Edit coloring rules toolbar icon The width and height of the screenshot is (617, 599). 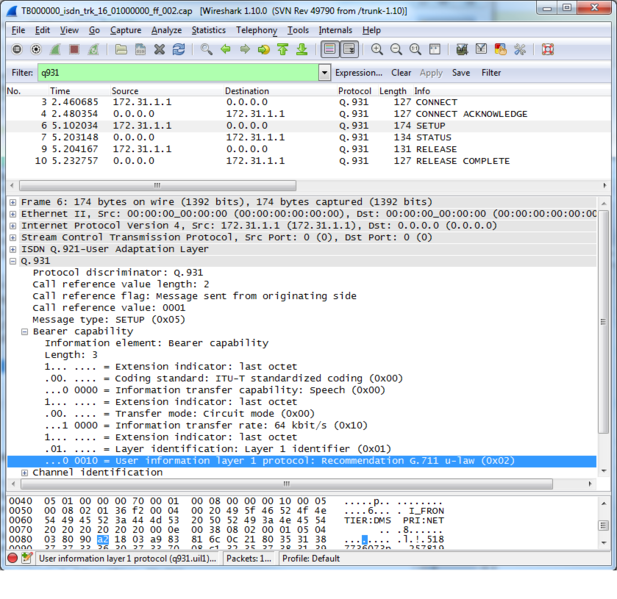point(501,50)
